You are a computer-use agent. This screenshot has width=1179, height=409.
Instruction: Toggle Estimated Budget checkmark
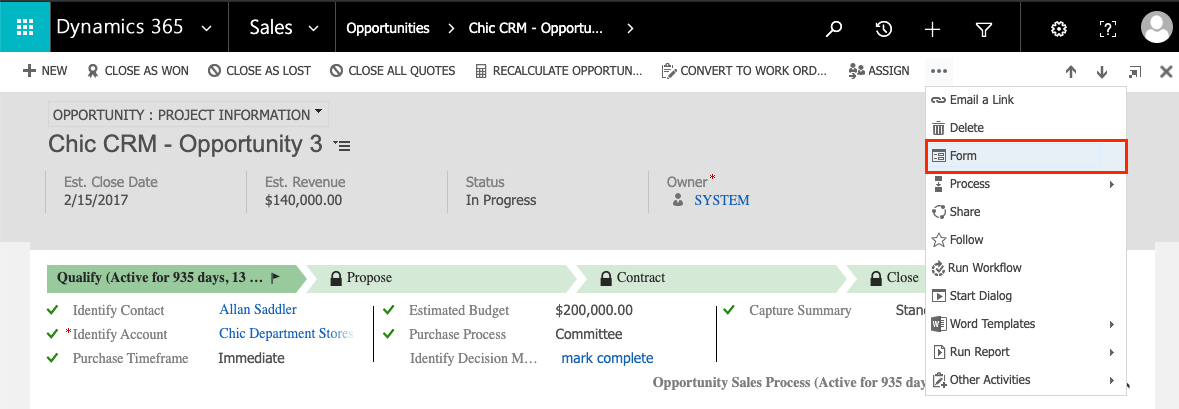[389, 310]
